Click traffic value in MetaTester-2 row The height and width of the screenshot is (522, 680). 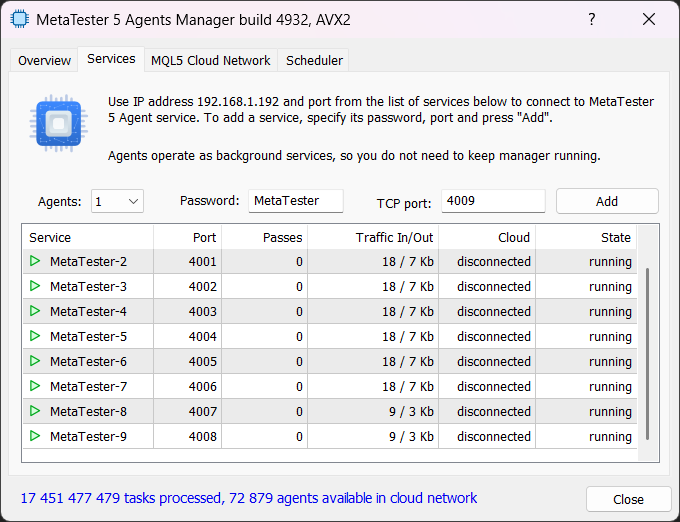click(408, 261)
